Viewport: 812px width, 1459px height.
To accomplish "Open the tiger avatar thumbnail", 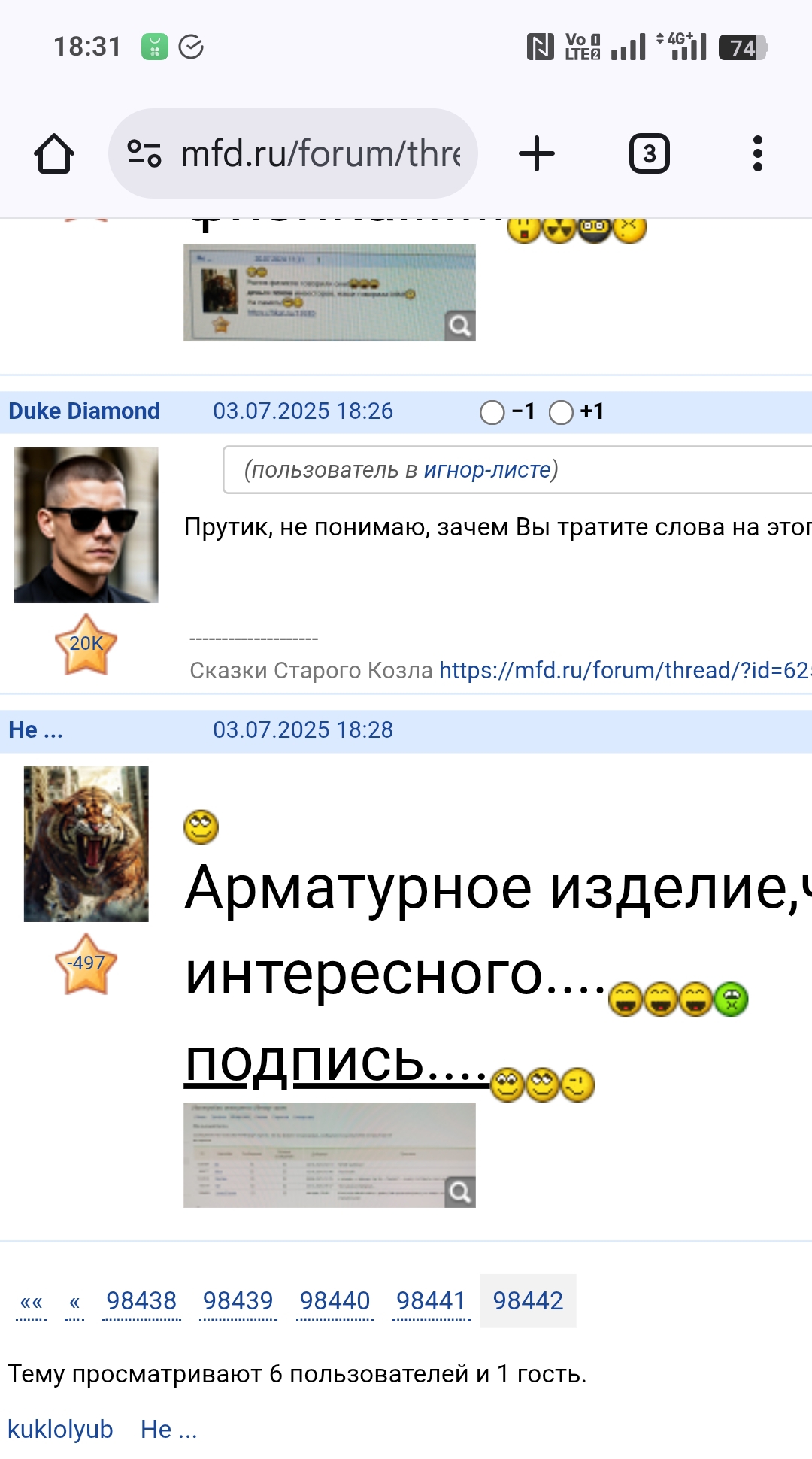I will 86,844.
